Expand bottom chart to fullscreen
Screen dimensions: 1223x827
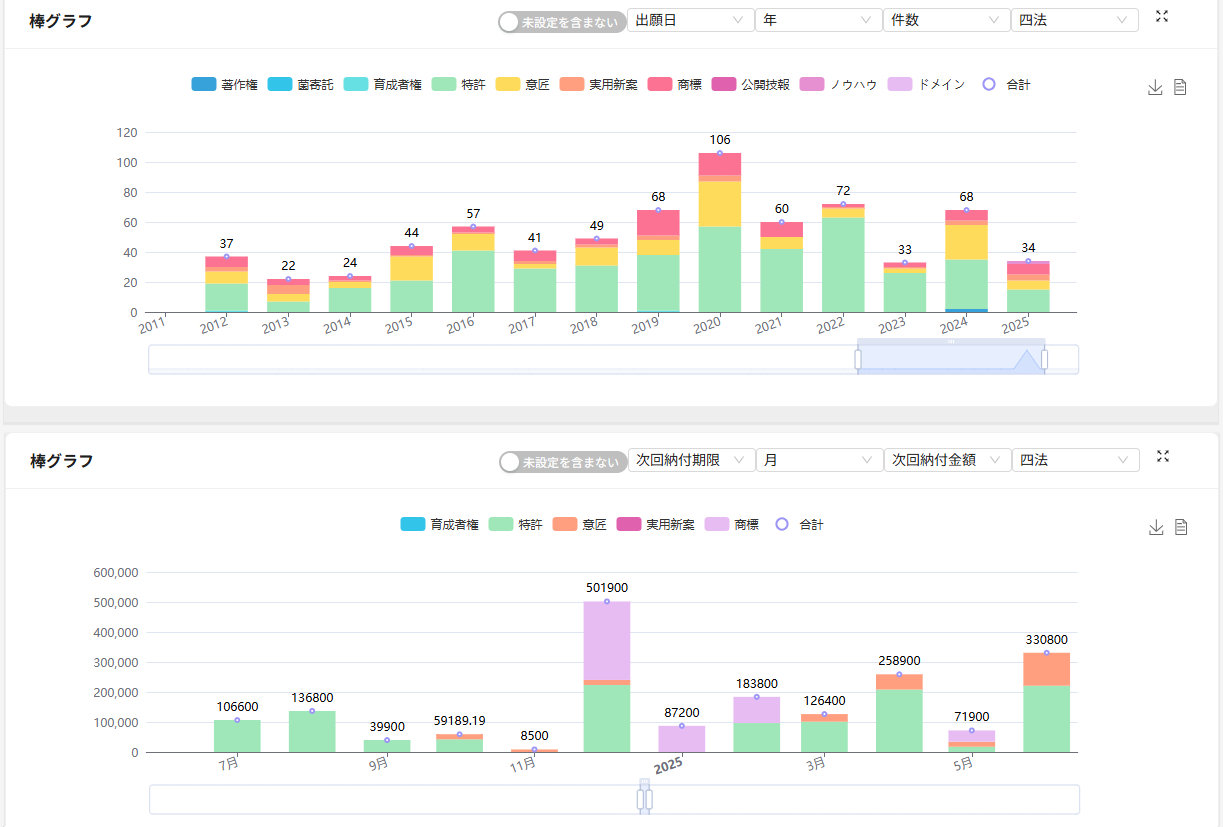[1162, 457]
